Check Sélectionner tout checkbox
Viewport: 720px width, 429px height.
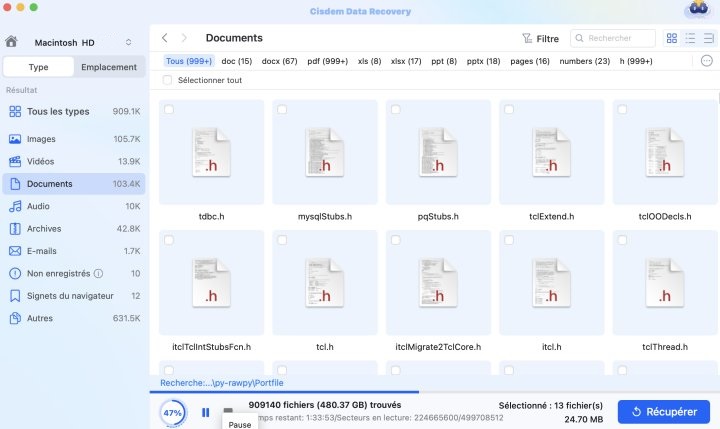pos(168,80)
